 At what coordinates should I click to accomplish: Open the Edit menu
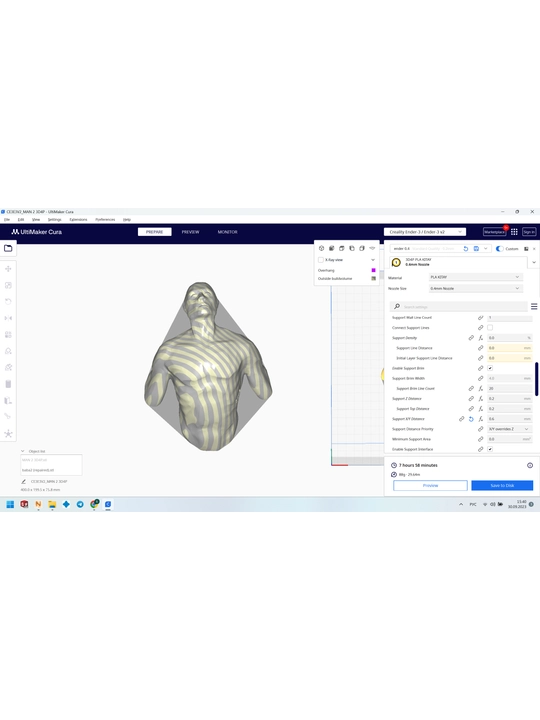pos(21,219)
